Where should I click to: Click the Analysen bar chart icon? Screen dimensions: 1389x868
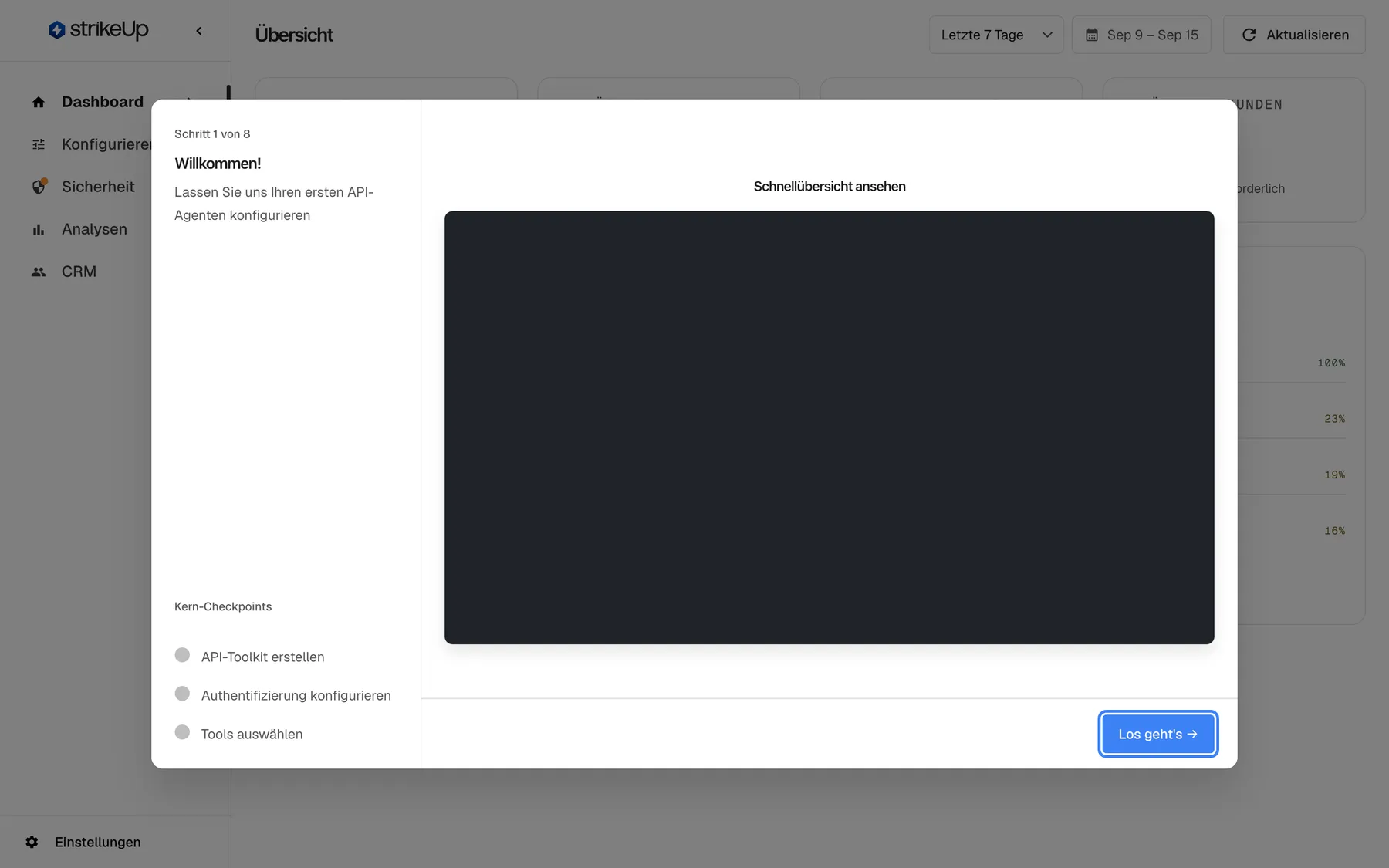coord(39,229)
